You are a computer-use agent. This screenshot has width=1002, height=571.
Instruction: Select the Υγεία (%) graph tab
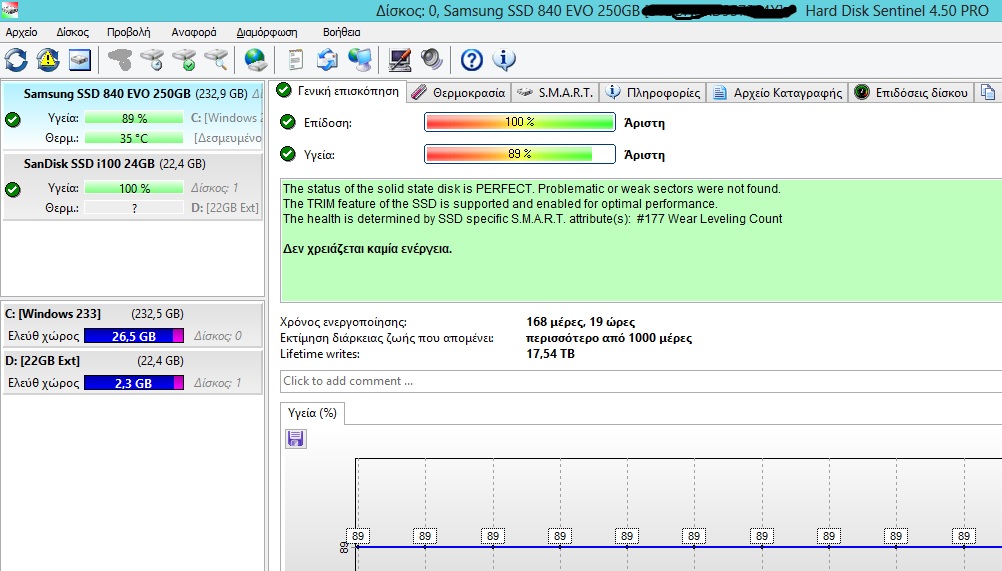click(x=312, y=413)
